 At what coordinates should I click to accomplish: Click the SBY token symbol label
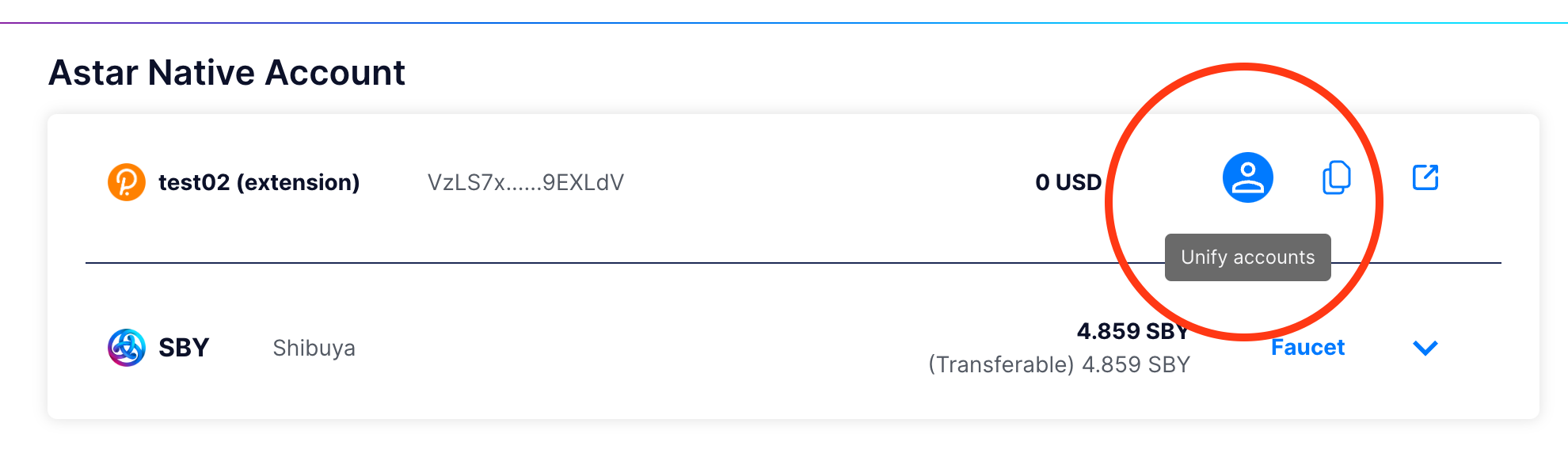point(184,348)
